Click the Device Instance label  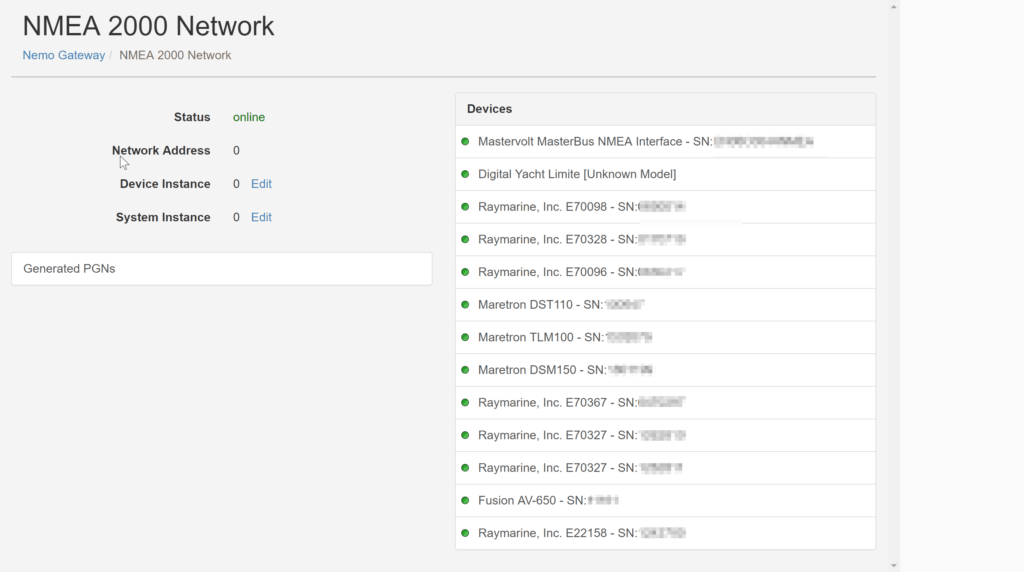click(165, 184)
